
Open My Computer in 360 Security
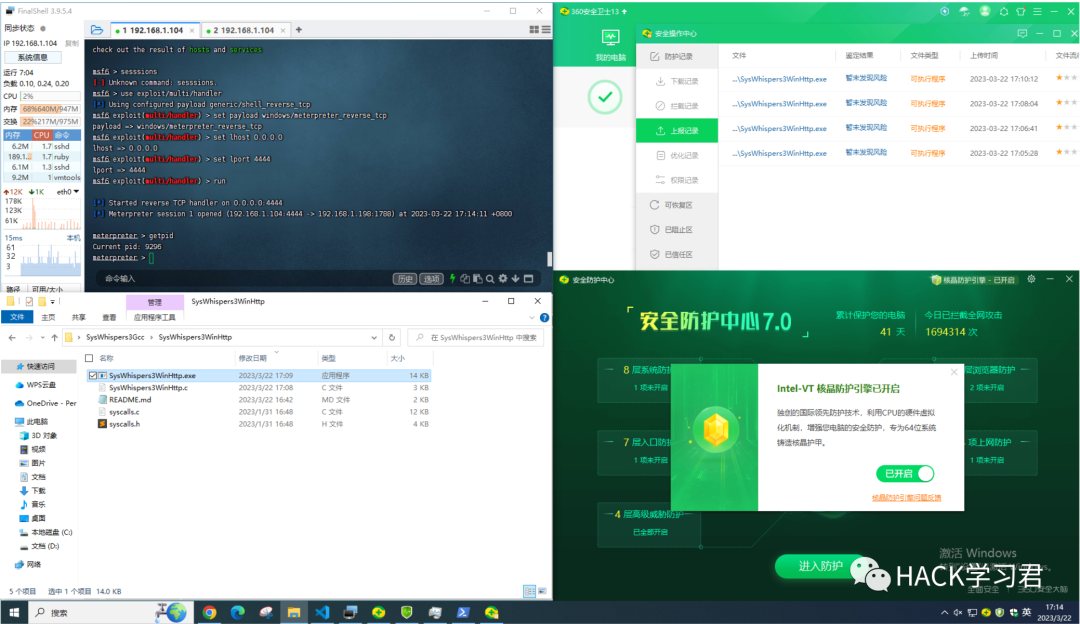(x=610, y=45)
